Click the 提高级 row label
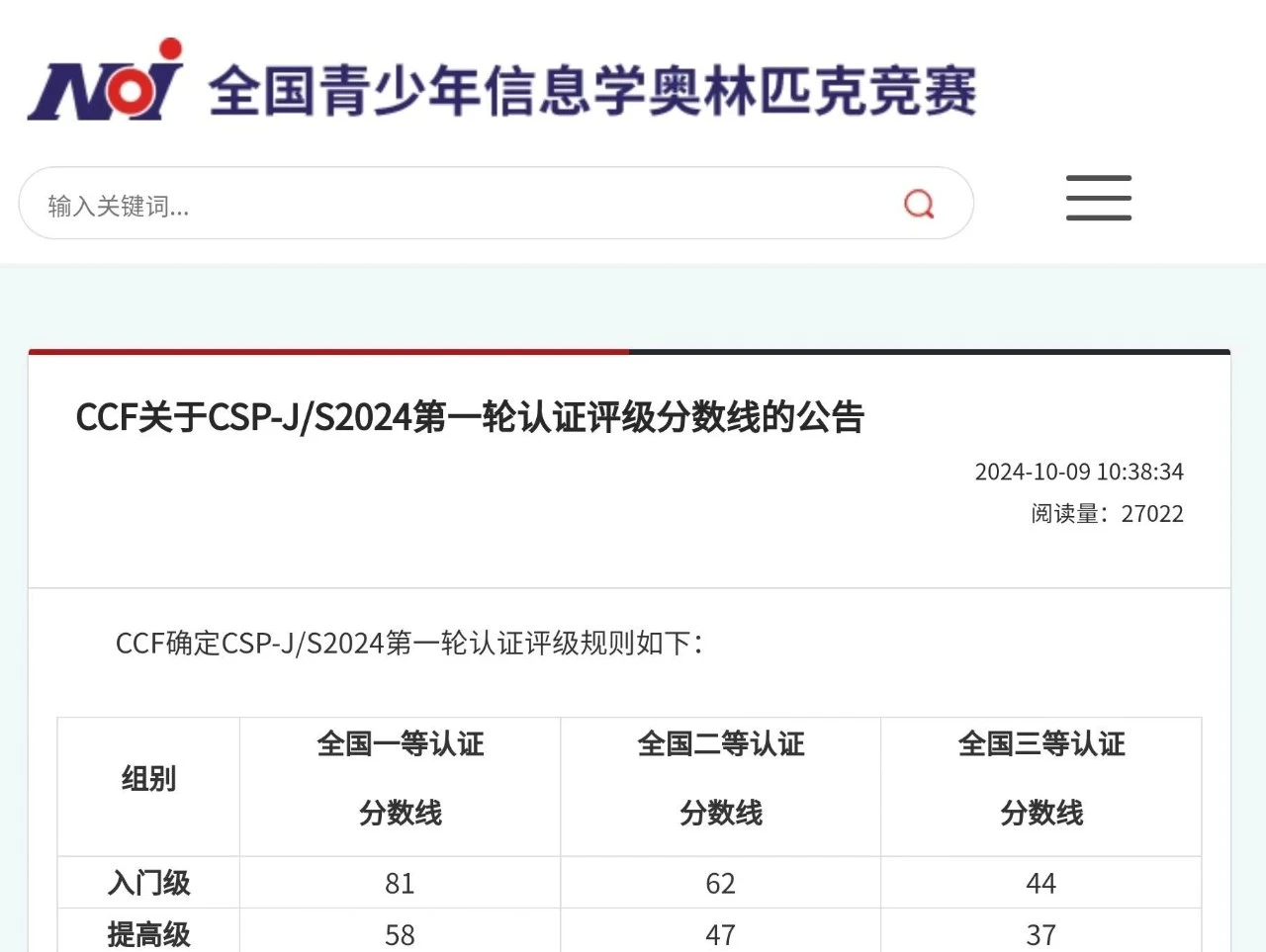1266x952 pixels. pos(148,933)
